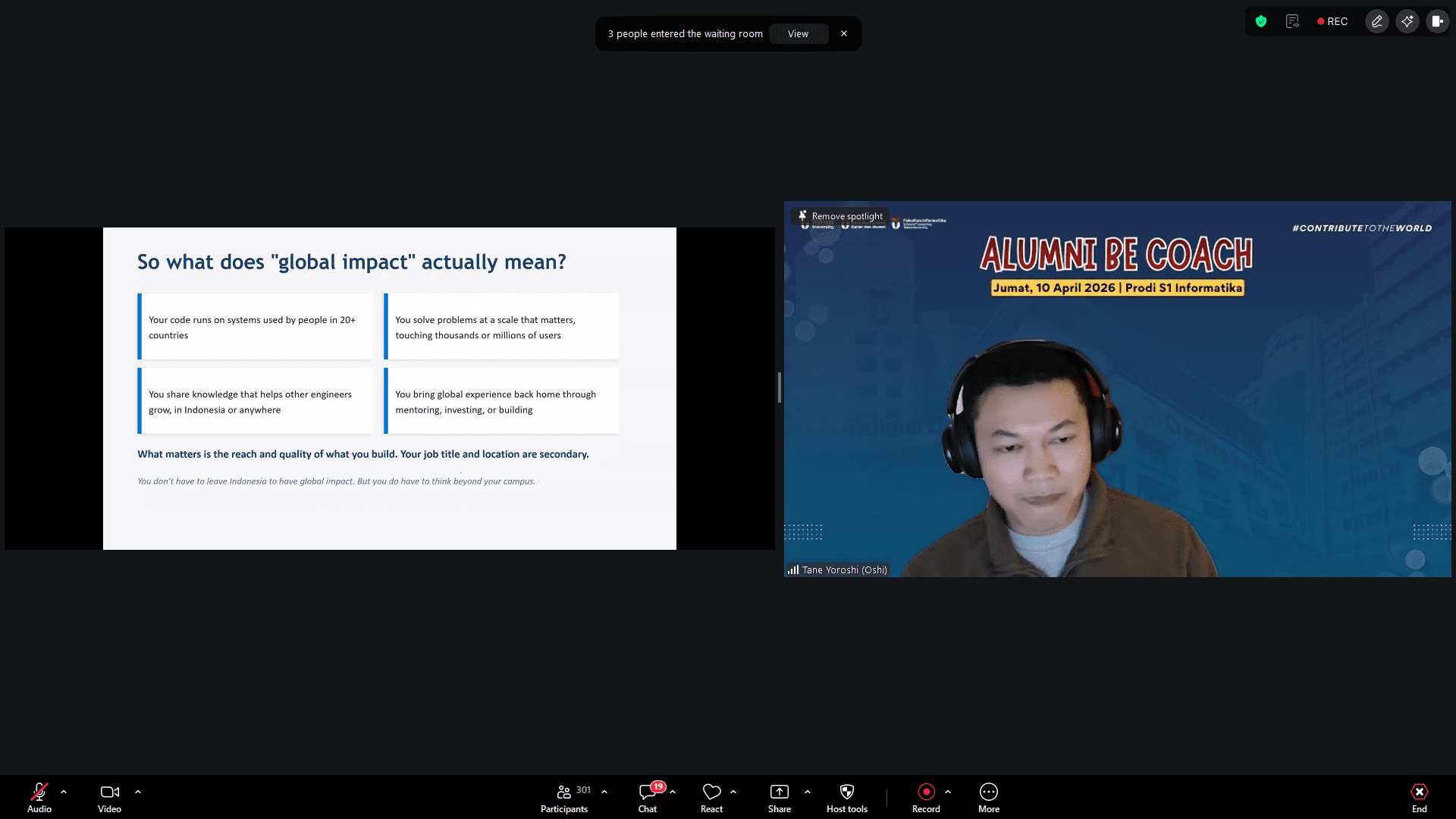Unmute the Audio microphone
Image resolution: width=1456 pixels, height=819 pixels.
pos(39,797)
